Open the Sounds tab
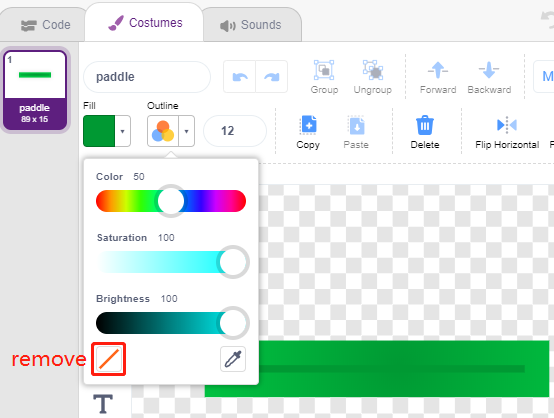Screen dimensions: 554x418 point(251,25)
